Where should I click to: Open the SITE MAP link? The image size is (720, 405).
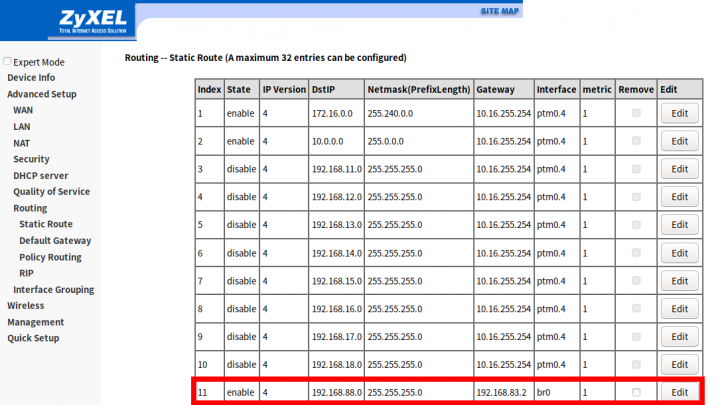[x=500, y=11]
